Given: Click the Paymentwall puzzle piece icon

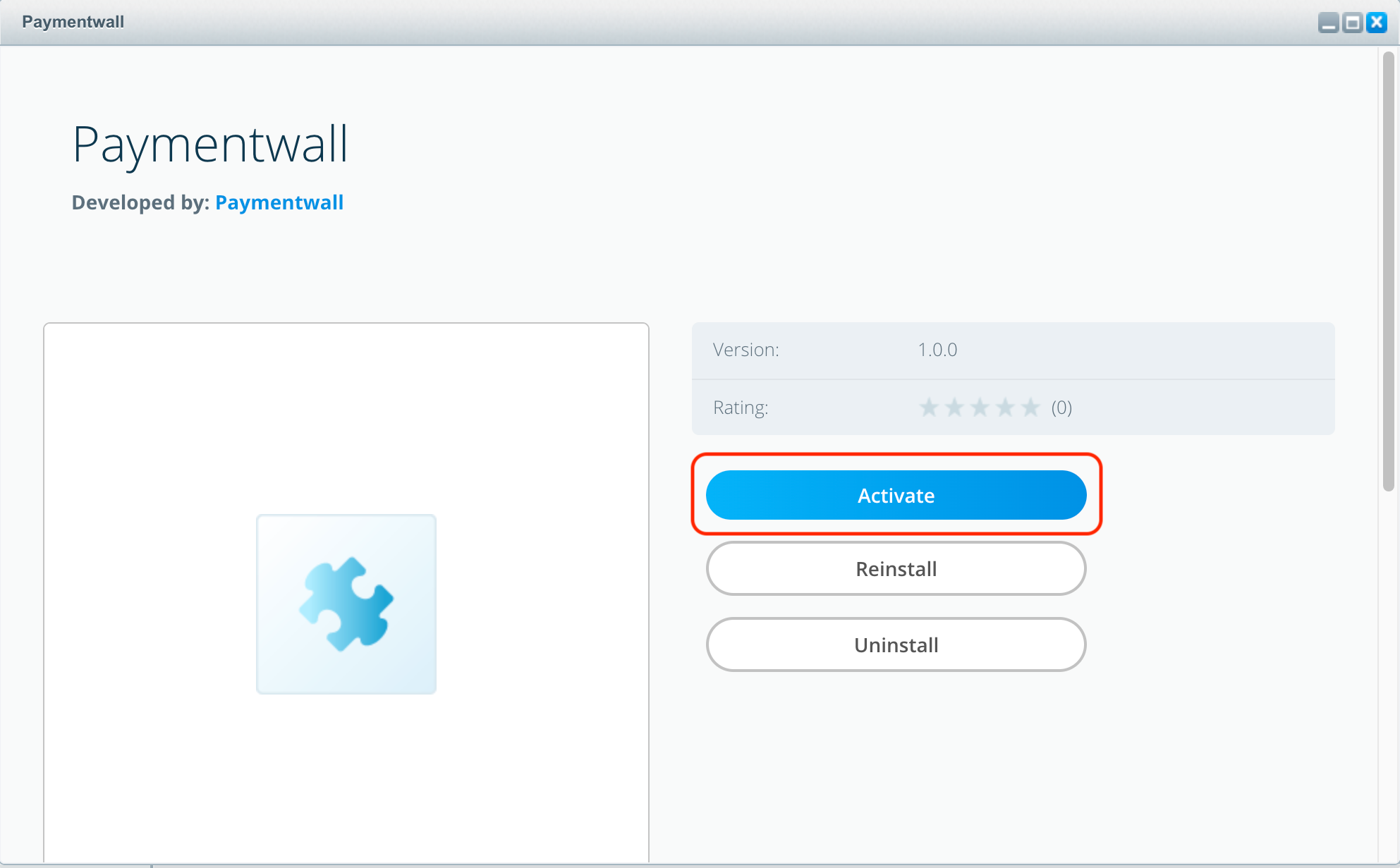Looking at the screenshot, I should tap(347, 603).
